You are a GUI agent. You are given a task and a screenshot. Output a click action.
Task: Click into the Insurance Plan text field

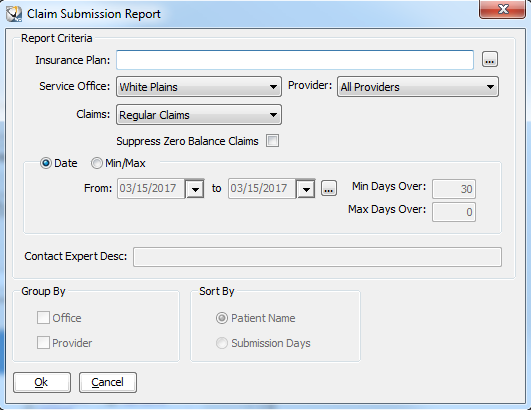[x=295, y=60]
